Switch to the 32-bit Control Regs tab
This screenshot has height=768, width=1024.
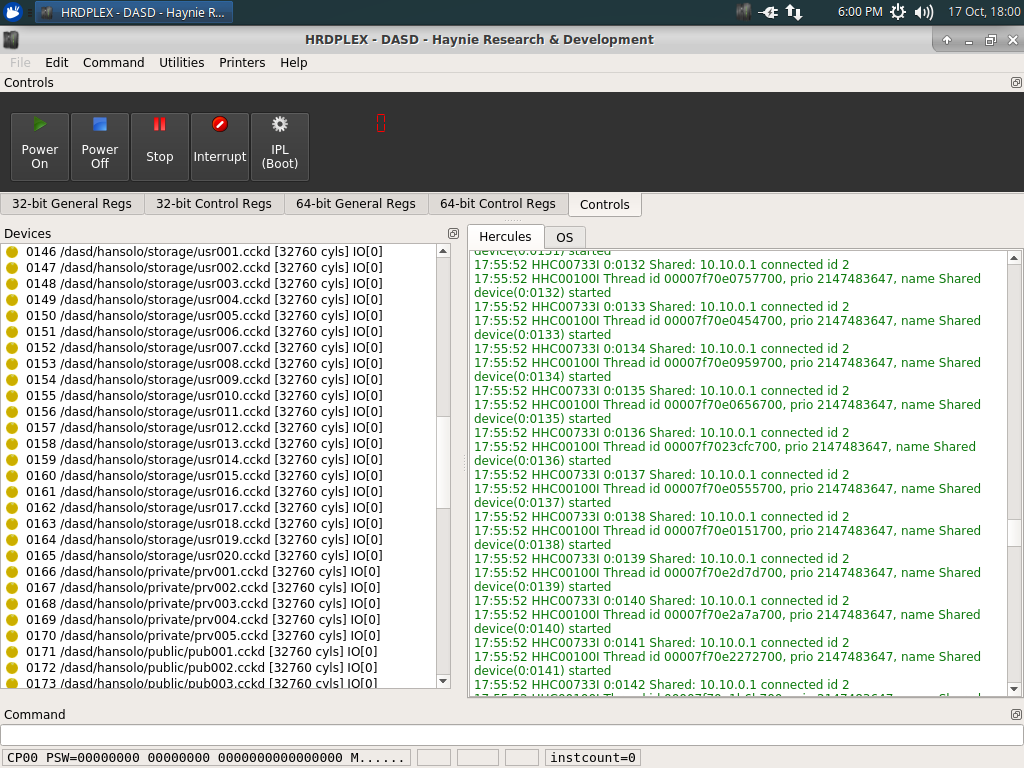click(x=214, y=204)
